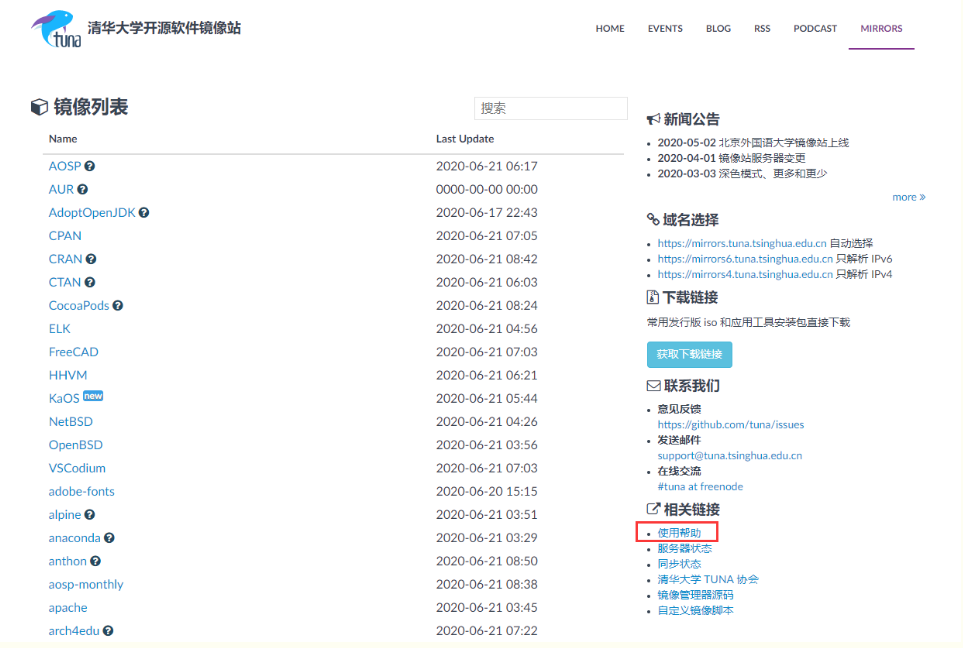Click the 2020-03-03 深色模式 news item

pyautogui.click(x=742, y=174)
